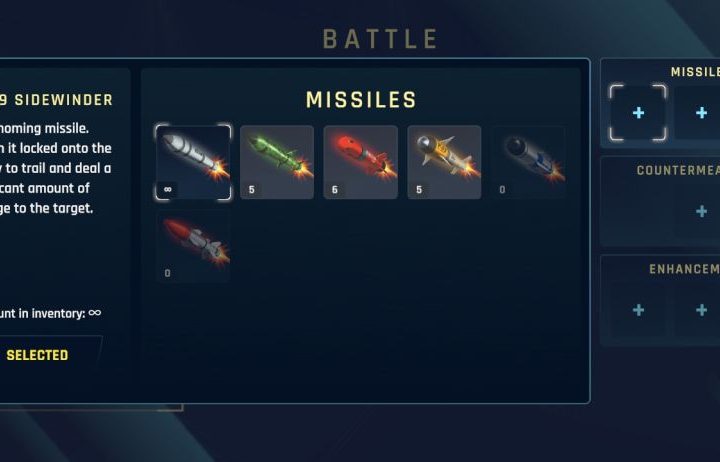Viewport: 720px width, 462px height.
Task: Select the red-nosed gray missile in second row
Action: click(193, 246)
